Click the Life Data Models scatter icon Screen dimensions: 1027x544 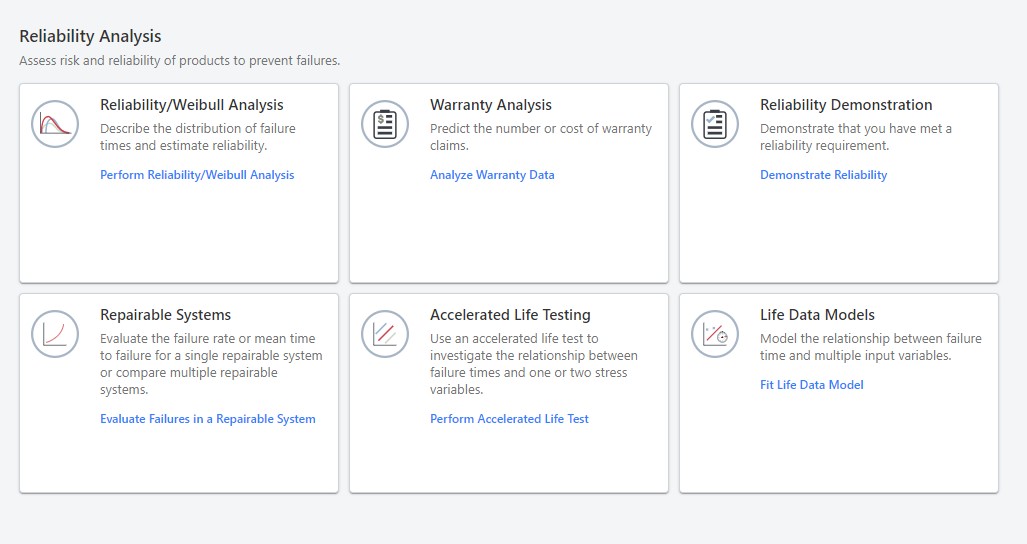(715, 334)
